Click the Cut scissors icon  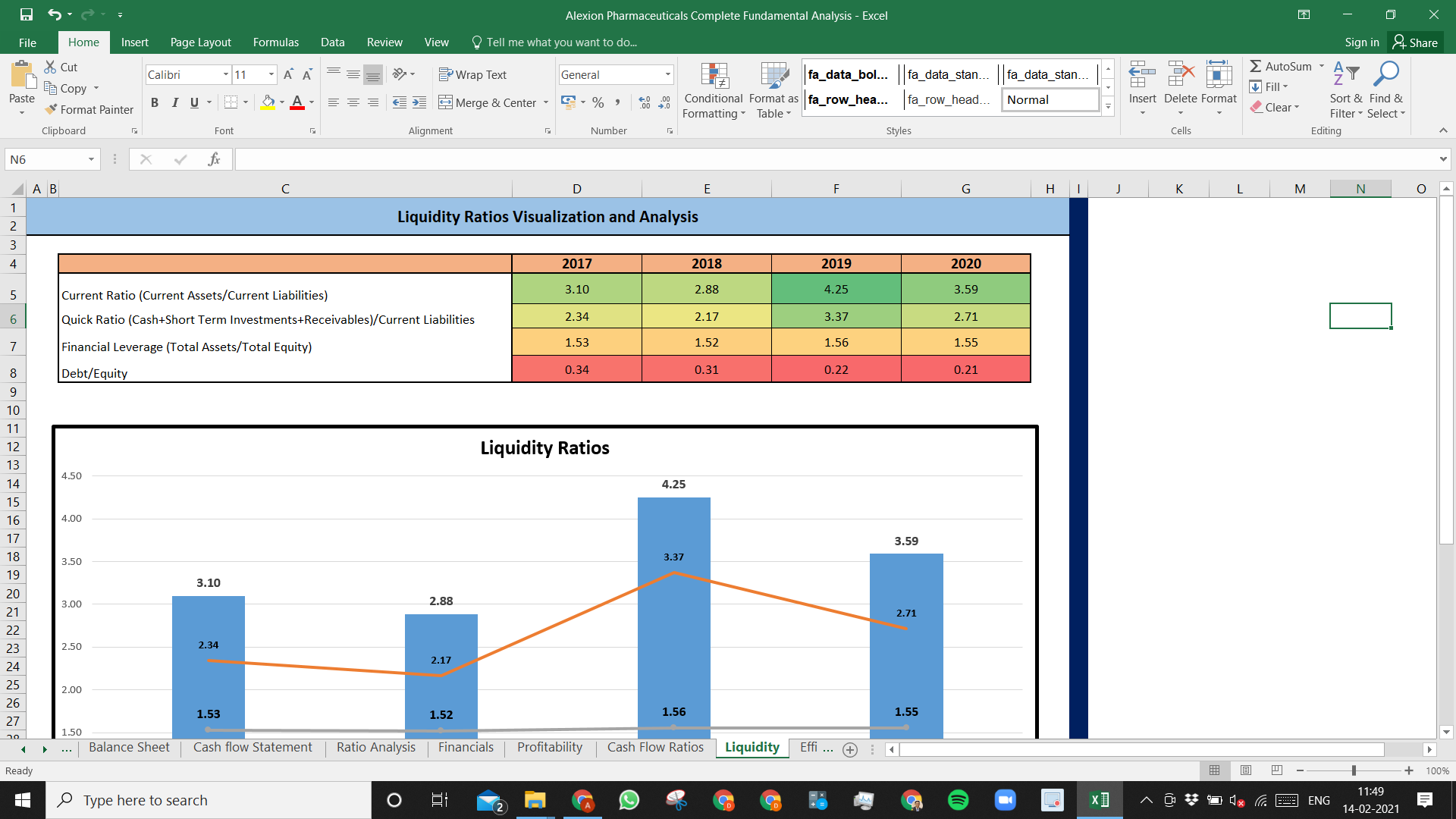point(51,67)
